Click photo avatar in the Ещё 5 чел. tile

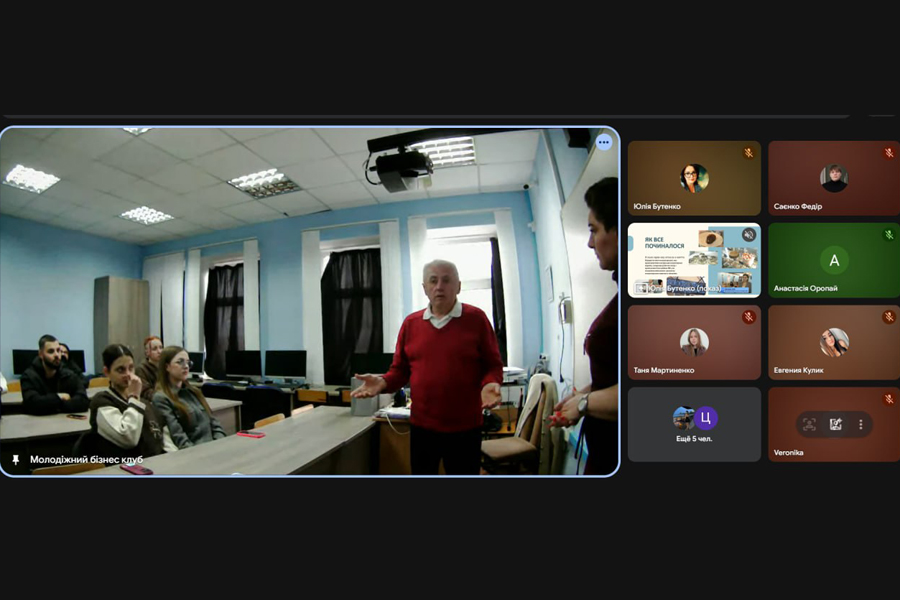point(683,419)
